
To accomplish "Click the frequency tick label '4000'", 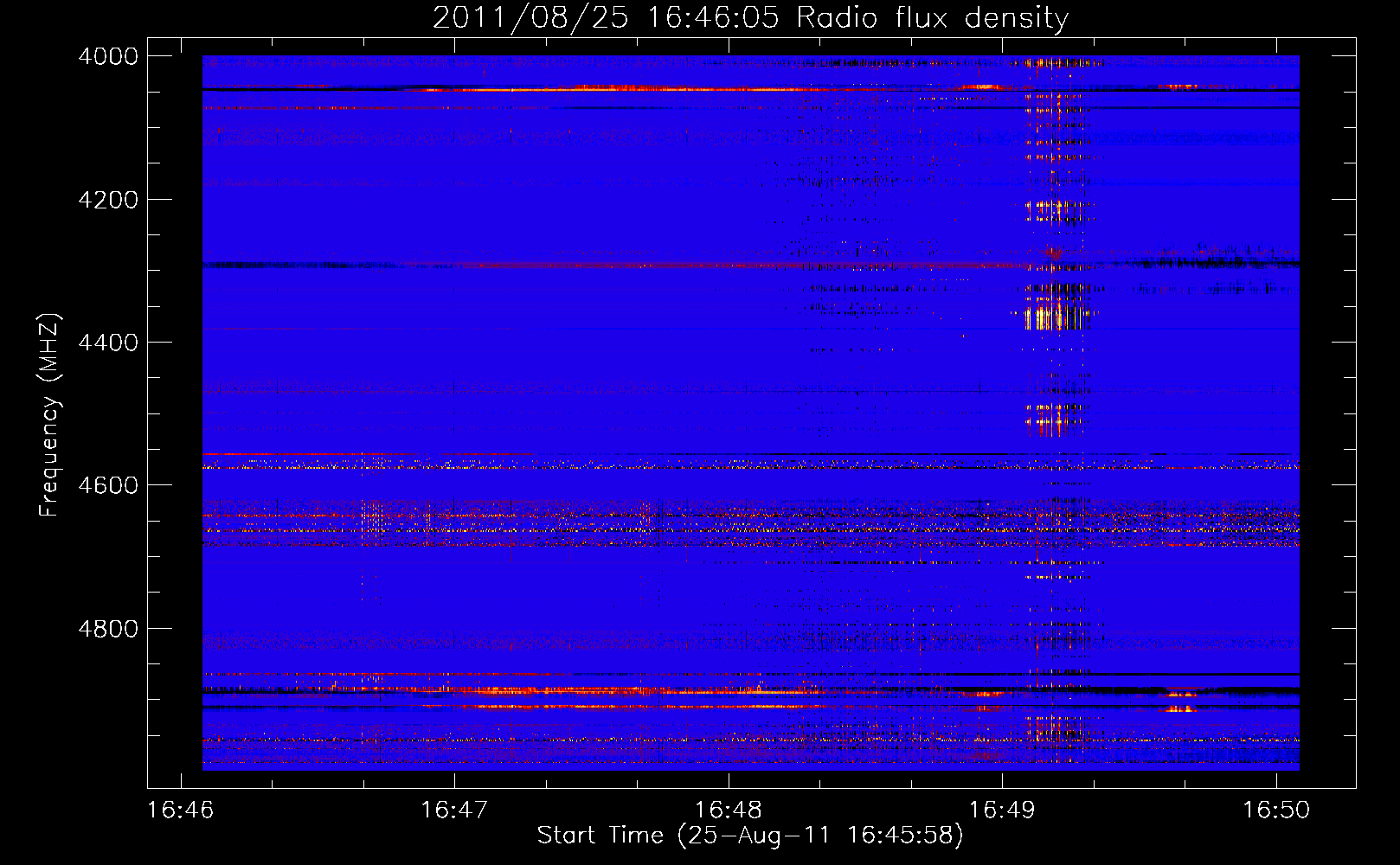I will click(x=108, y=56).
